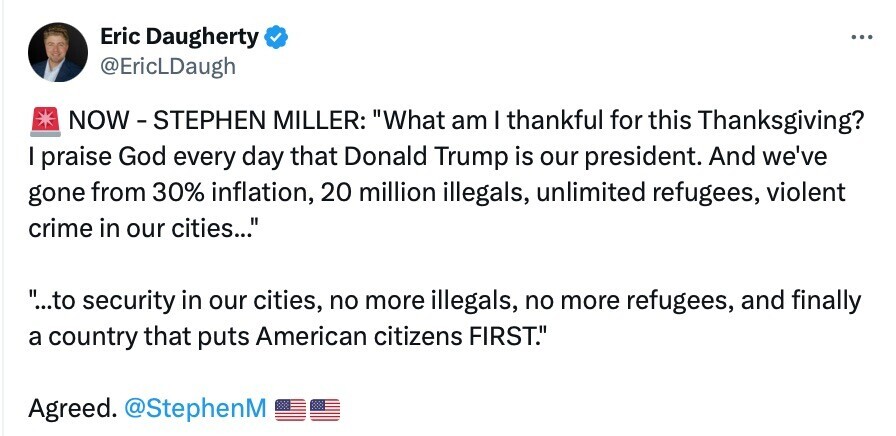Screen dimensions: 896x436
Task: Click the blue verified checkmark badge
Action: coord(277,38)
